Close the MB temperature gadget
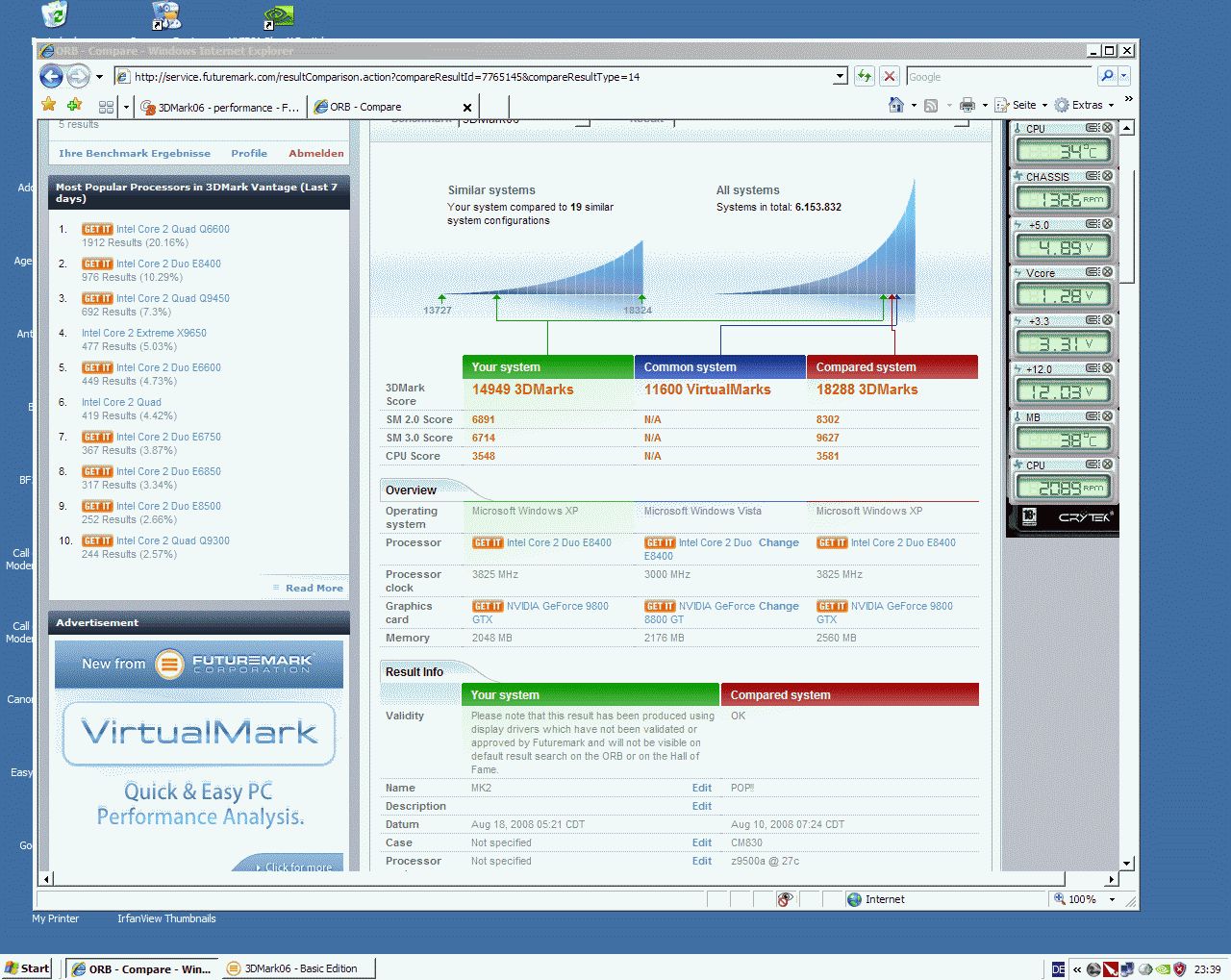This screenshot has width=1231, height=980. coord(1108,416)
